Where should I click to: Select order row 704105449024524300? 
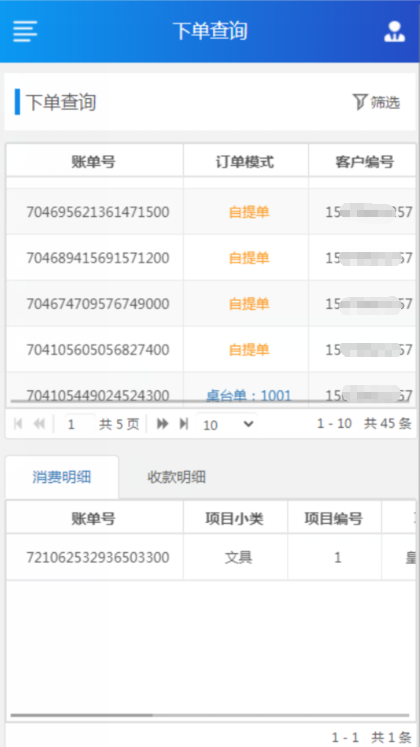point(210,390)
